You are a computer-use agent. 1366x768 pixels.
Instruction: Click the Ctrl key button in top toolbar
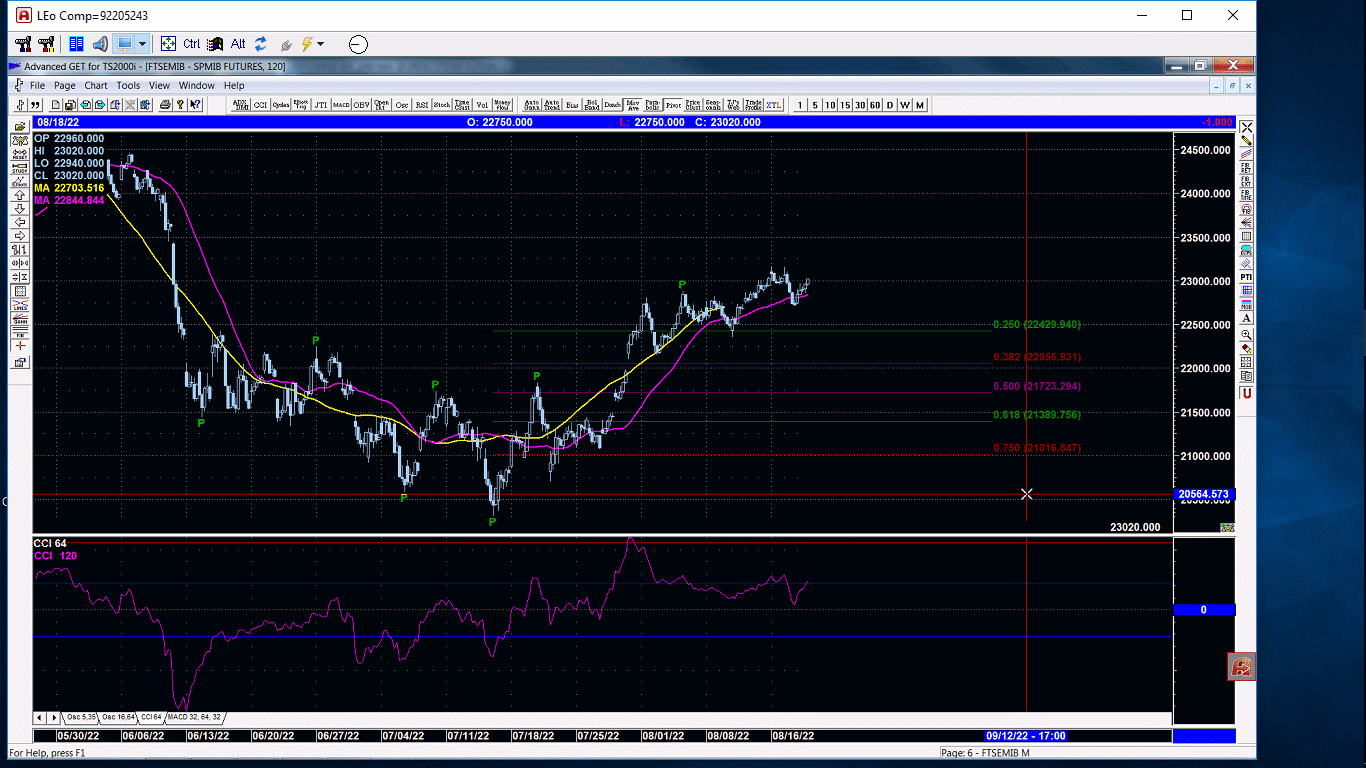(x=192, y=44)
